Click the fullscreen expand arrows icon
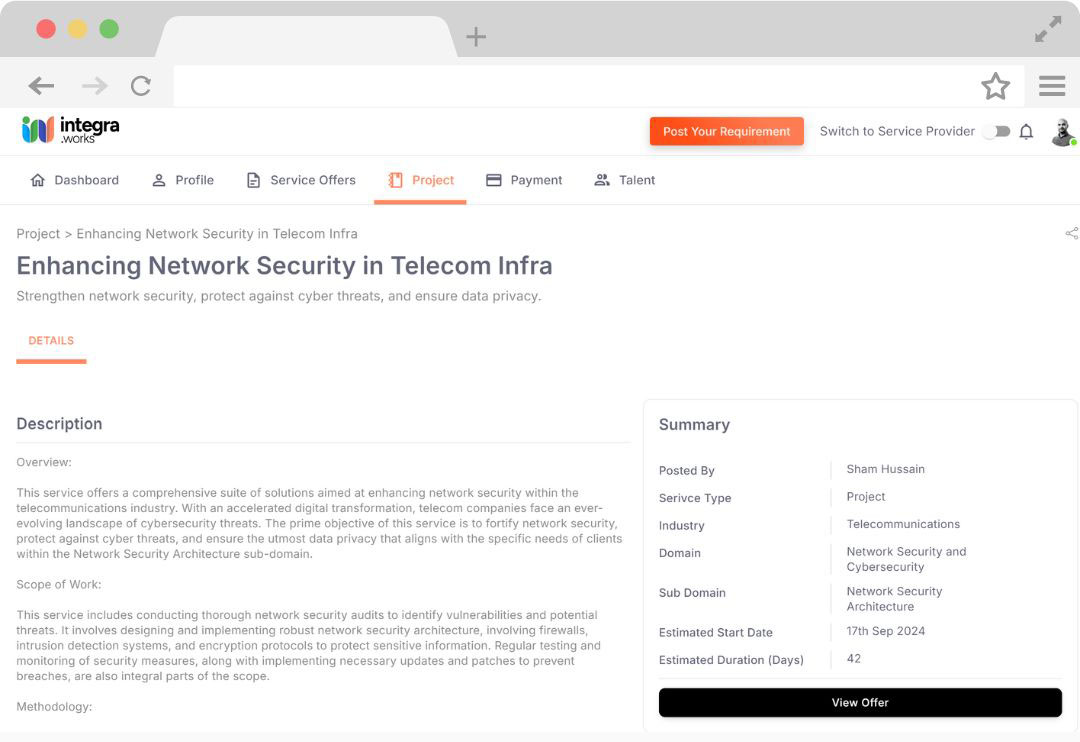 pyautogui.click(x=1048, y=29)
